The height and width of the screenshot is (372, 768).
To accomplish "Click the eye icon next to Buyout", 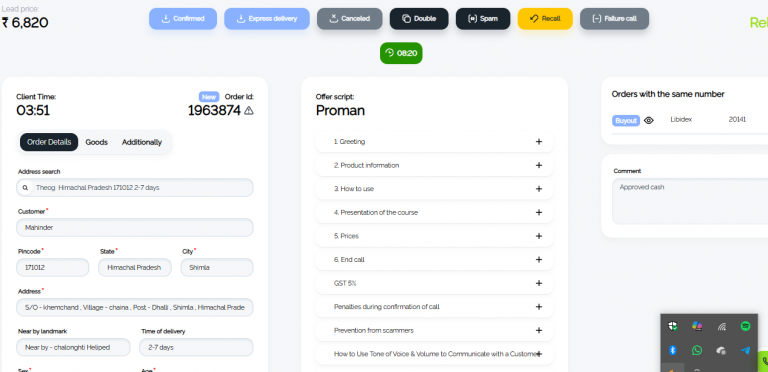I will [x=648, y=120].
